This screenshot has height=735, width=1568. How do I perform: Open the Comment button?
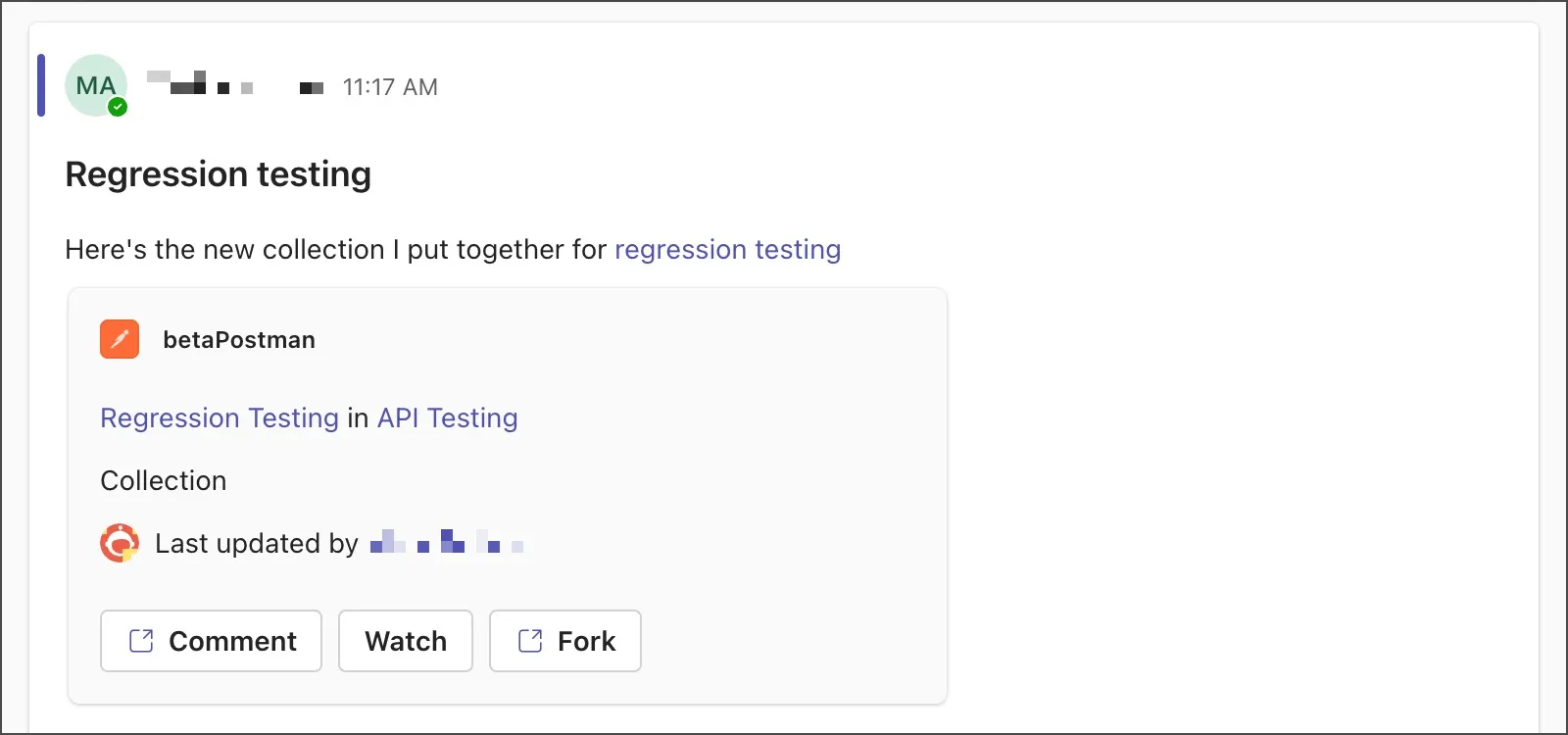211,641
